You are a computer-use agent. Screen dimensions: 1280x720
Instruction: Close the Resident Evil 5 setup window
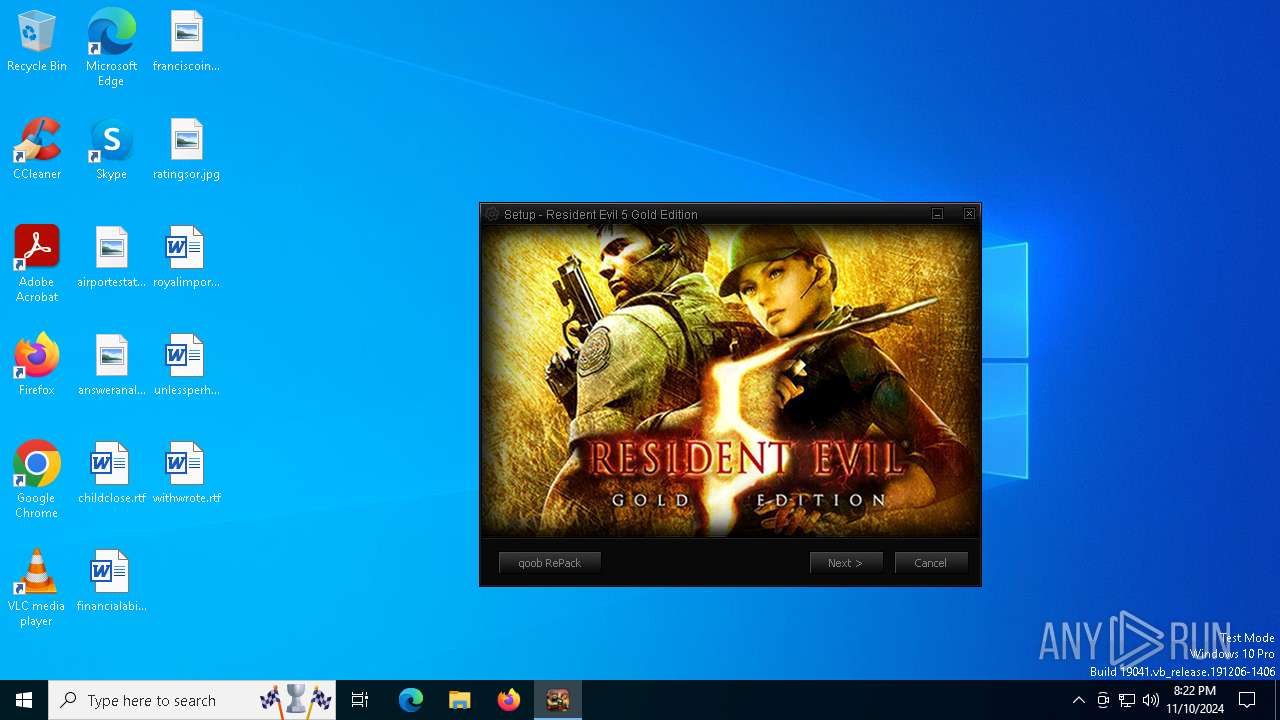click(969, 214)
